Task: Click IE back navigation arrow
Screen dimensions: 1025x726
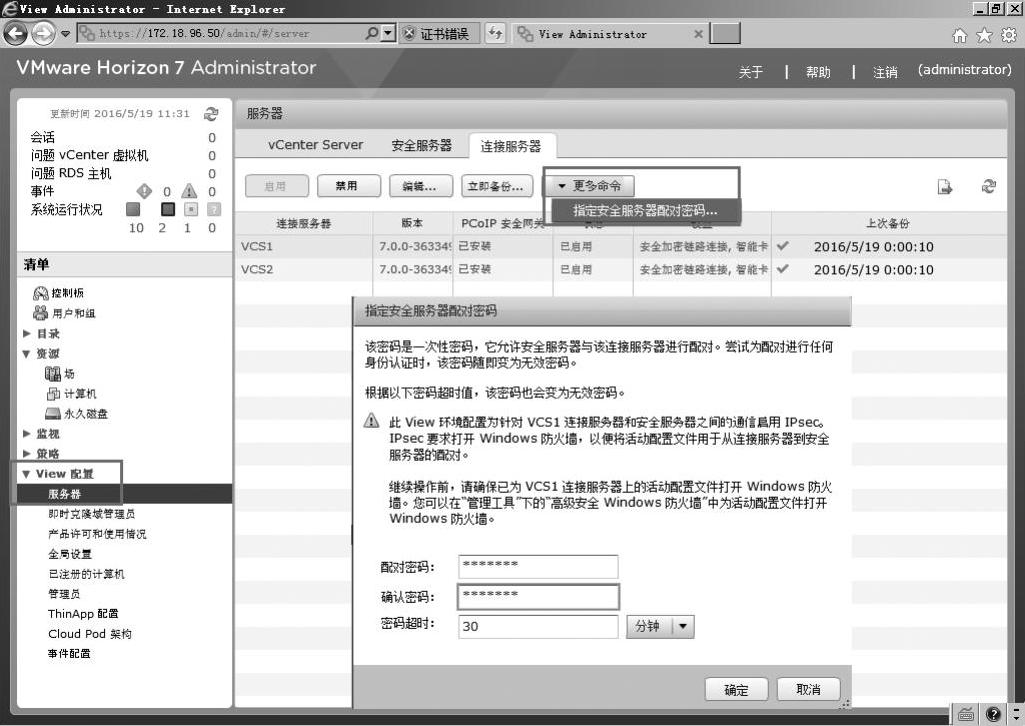Action: pos(16,34)
